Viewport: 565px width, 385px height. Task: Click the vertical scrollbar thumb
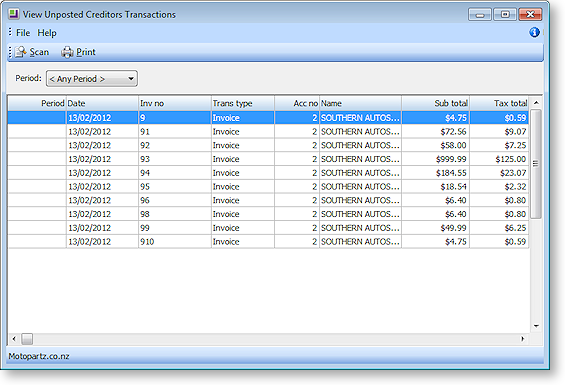536,164
